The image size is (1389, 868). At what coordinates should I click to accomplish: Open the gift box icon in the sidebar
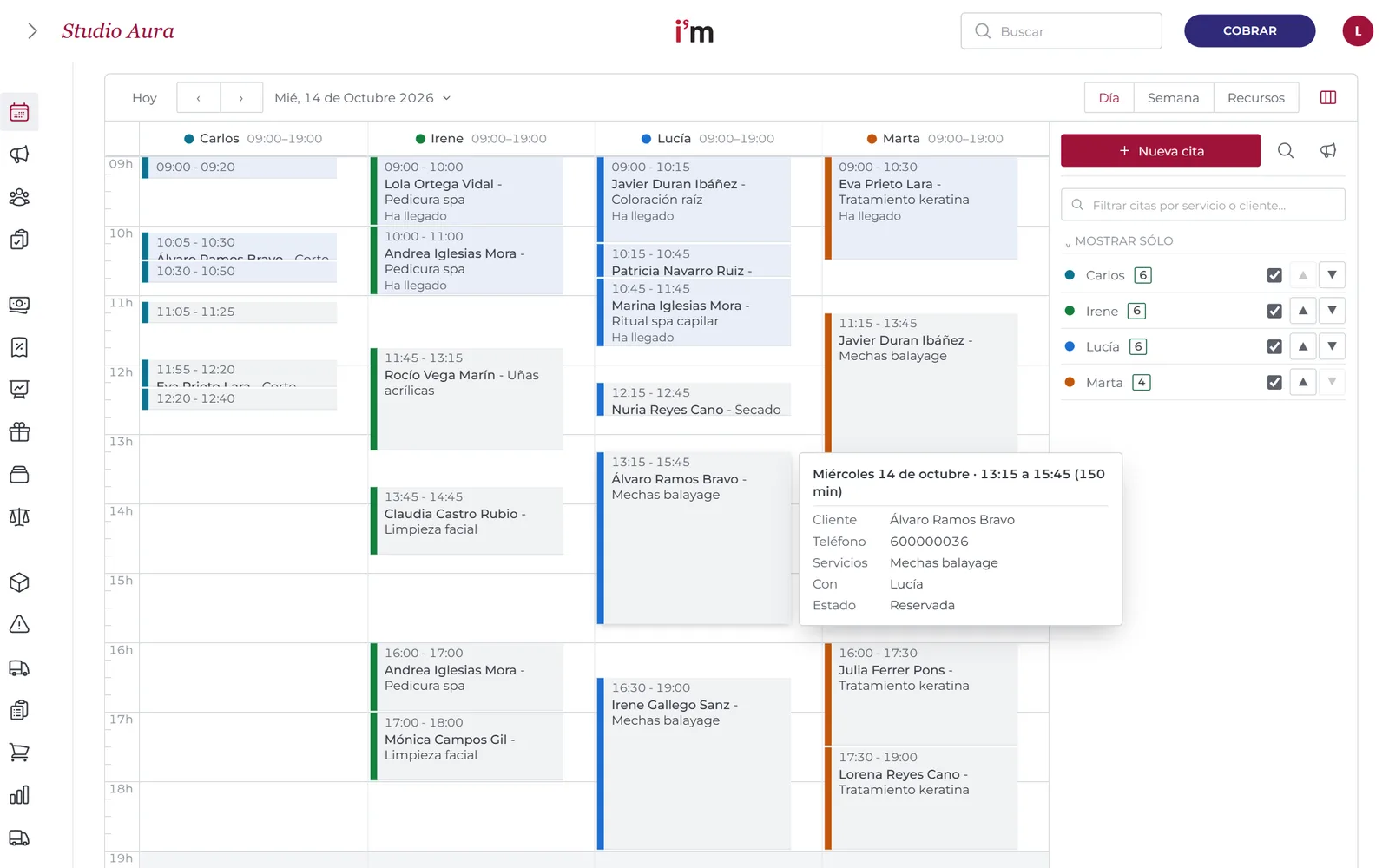pyautogui.click(x=19, y=431)
